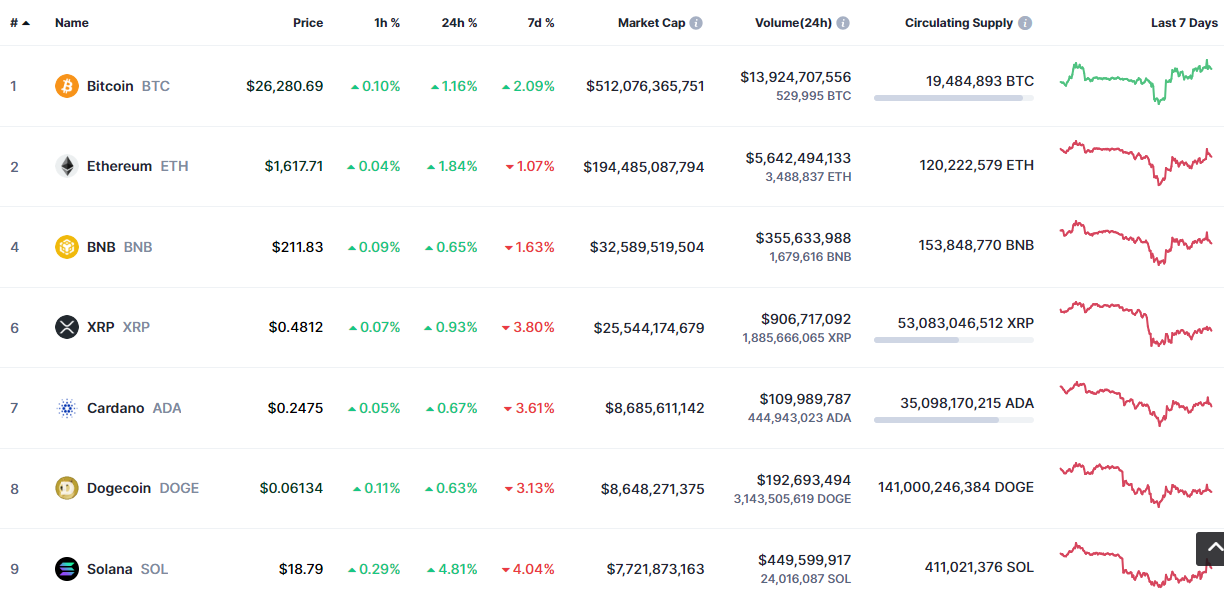Click BNB price $211.83

pyautogui.click(x=298, y=247)
